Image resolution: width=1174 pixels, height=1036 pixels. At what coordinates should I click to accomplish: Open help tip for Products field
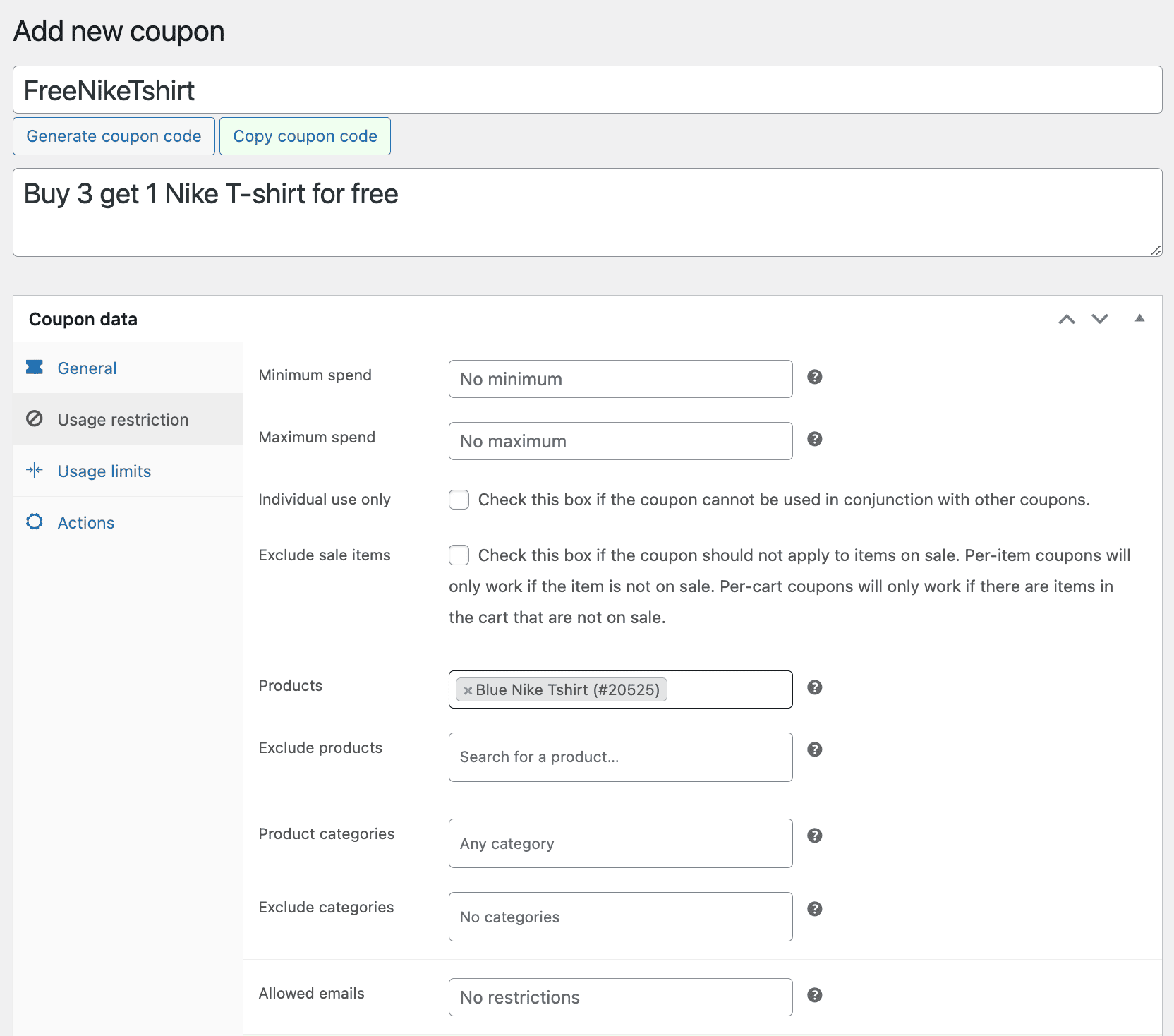click(x=815, y=687)
